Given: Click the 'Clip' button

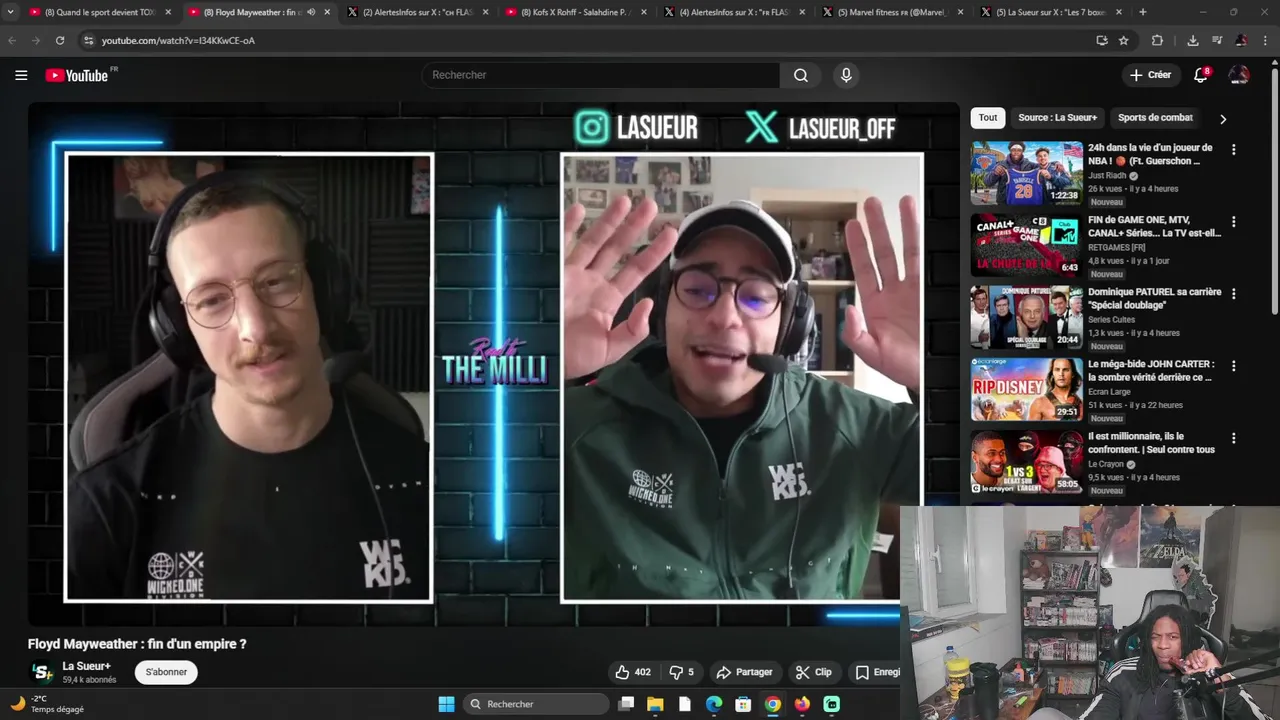Looking at the screenshot, I should (813, 672).
